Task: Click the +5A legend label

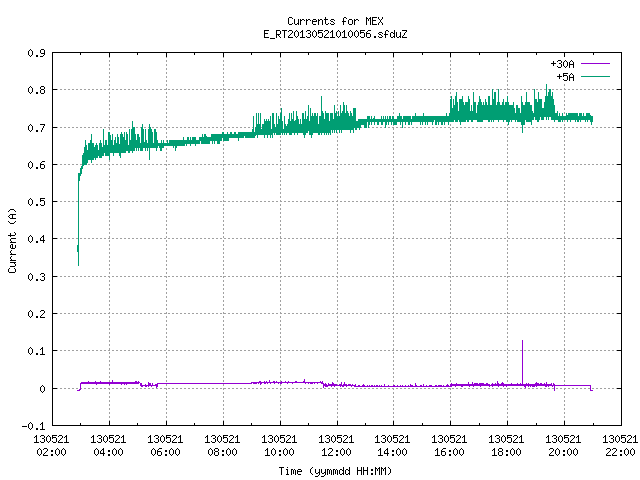Action: 565,77
